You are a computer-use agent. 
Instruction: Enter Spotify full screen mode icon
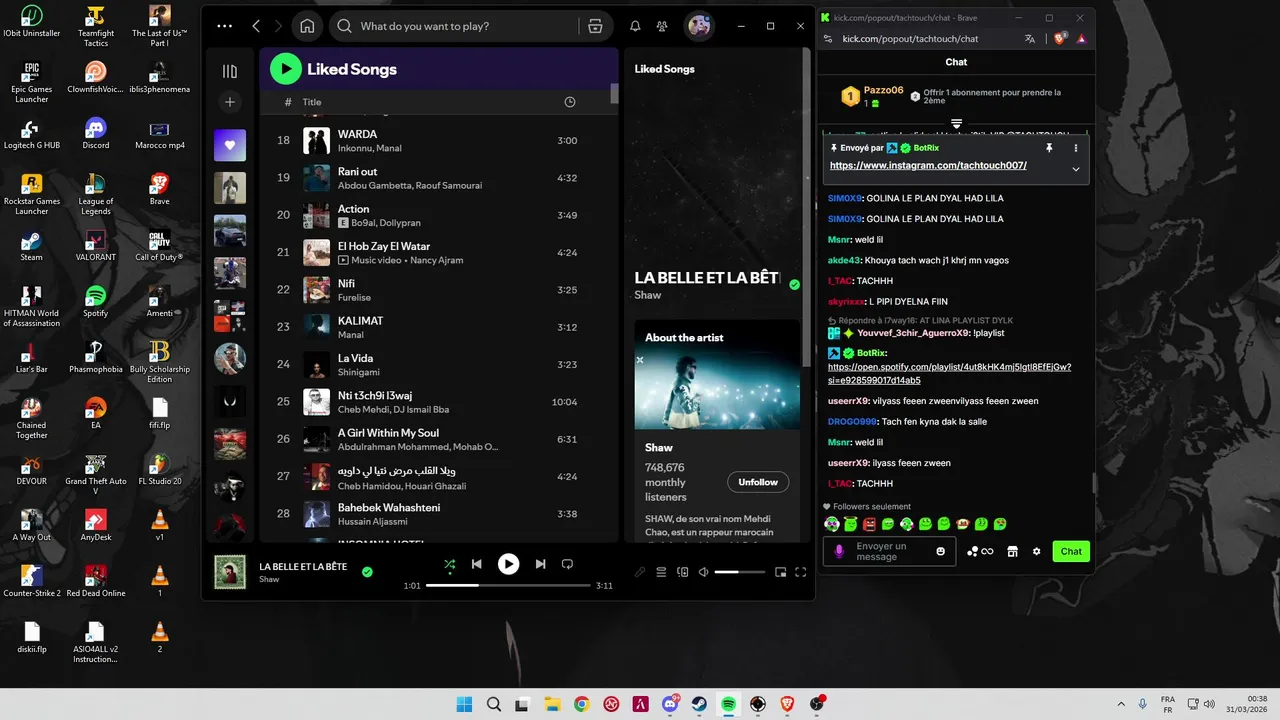(800, 572)
